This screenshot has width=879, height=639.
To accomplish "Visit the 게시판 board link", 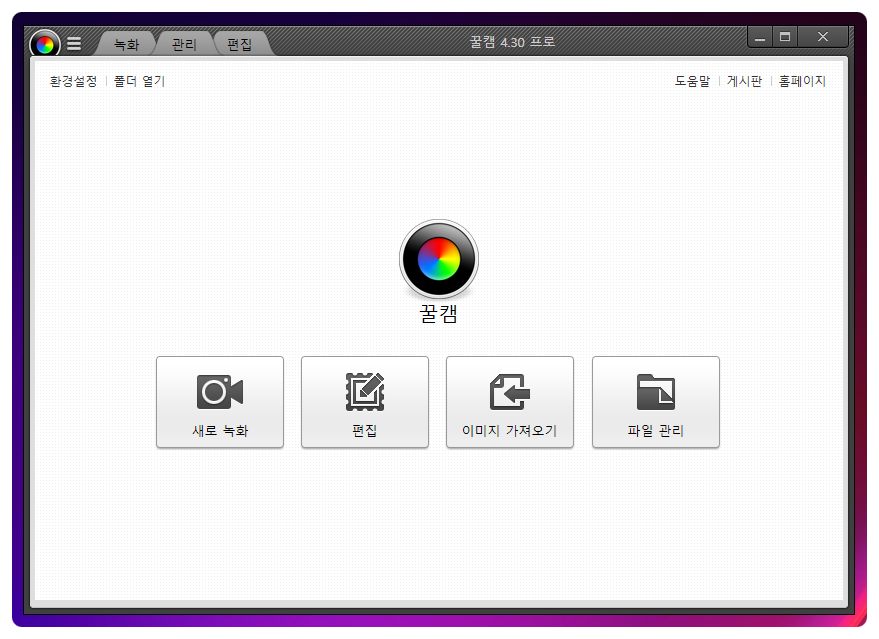I will click(744, 81).
